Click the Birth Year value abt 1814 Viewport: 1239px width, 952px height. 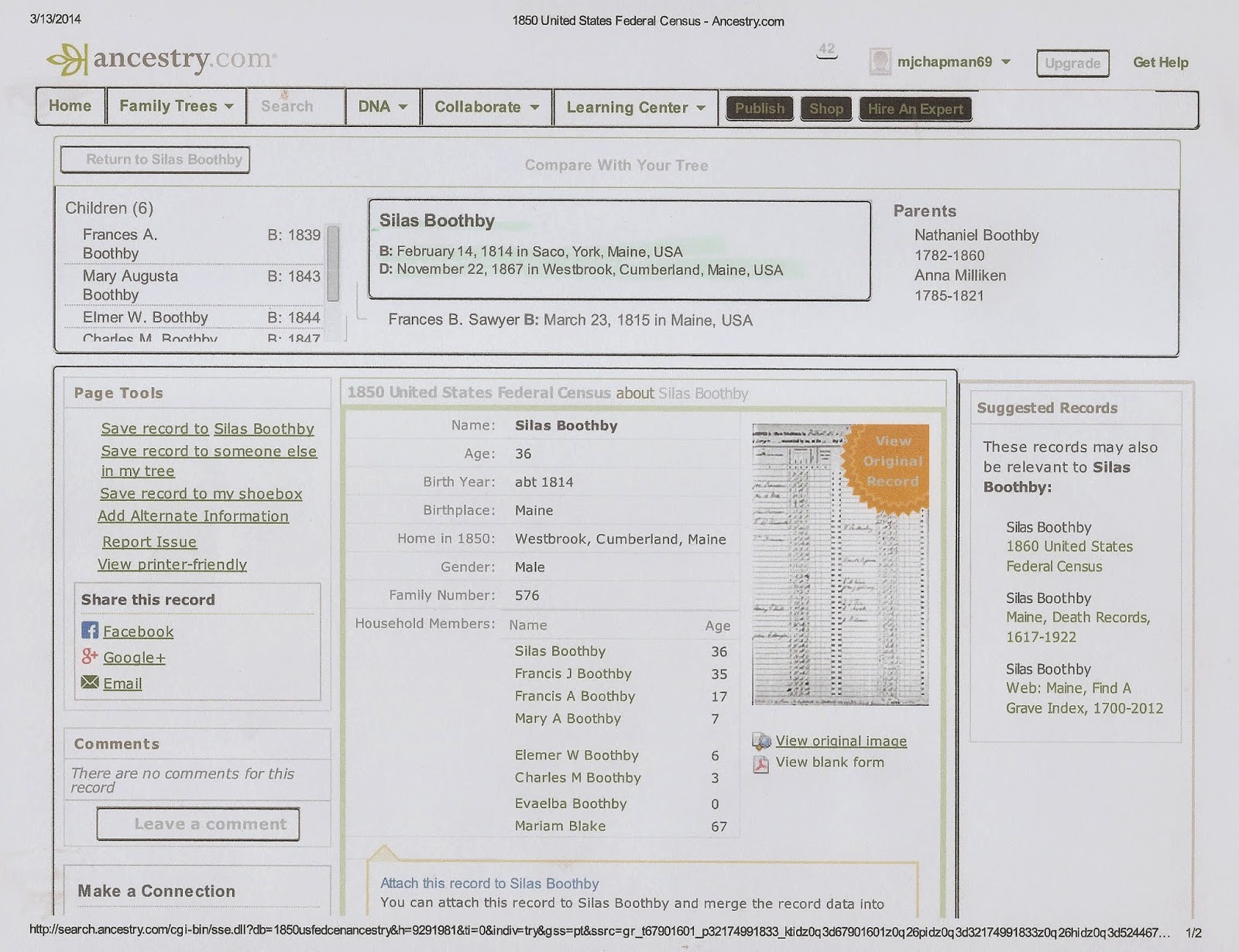point(544,482)
